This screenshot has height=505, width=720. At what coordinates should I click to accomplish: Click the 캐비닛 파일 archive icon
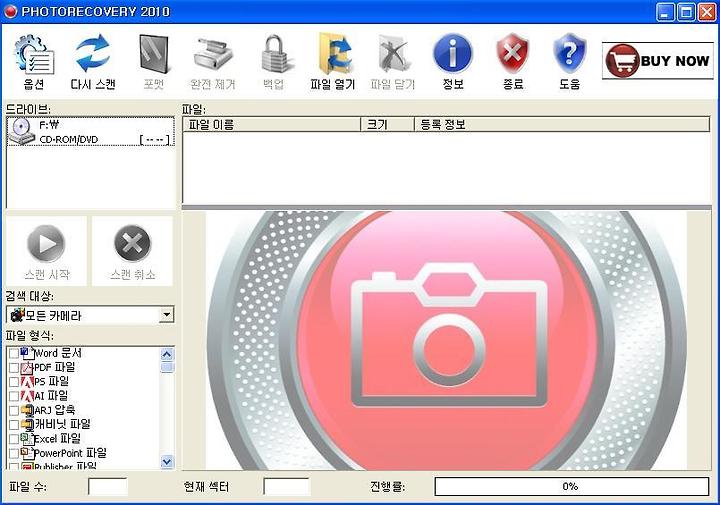[x=28, y=424]
